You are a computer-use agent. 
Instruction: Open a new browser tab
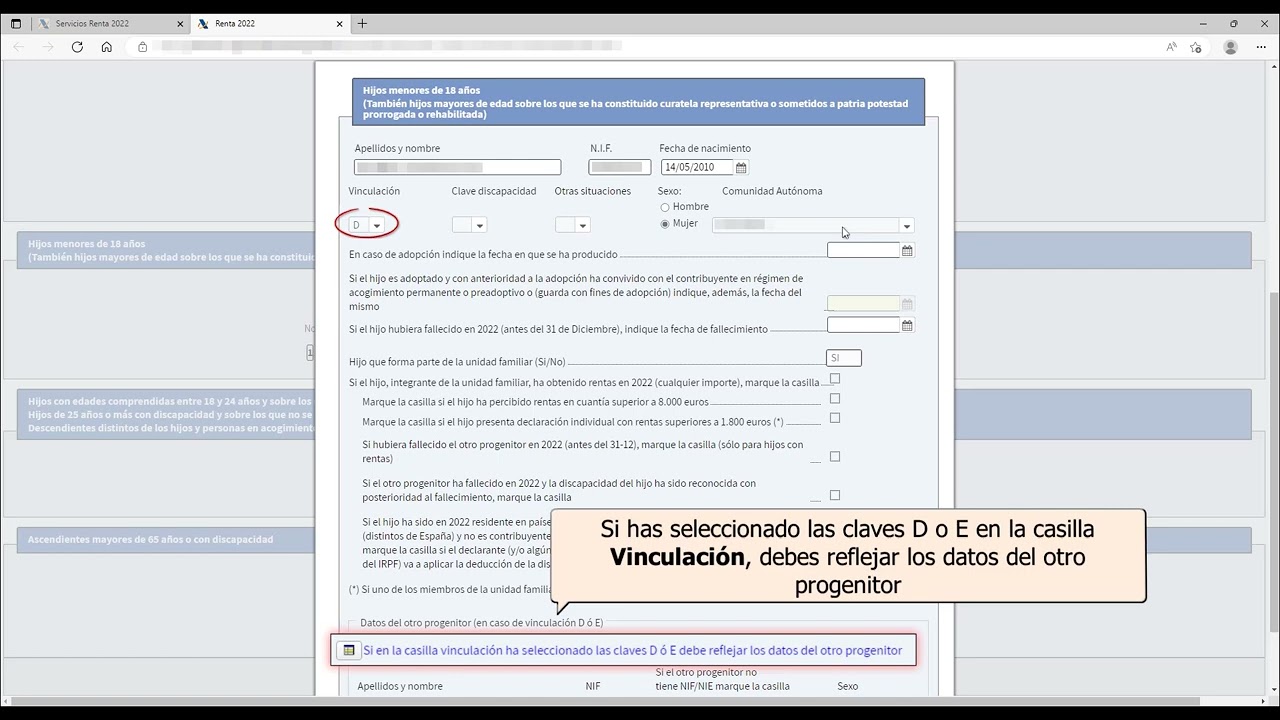(x=362, y=23)
